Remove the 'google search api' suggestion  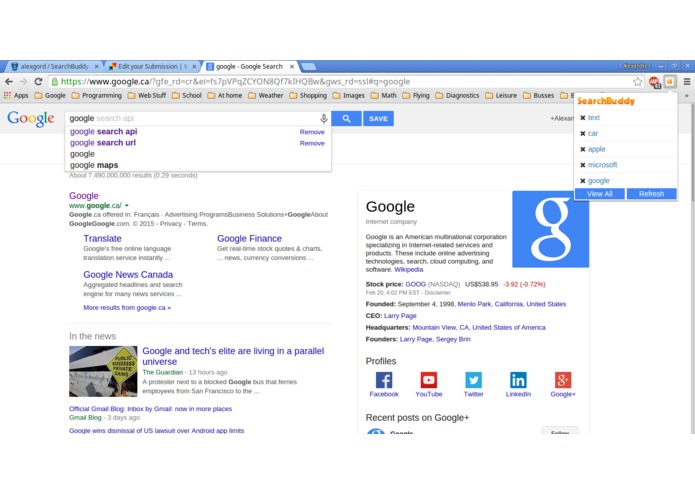pyautogui.click(x=312, y=132)
